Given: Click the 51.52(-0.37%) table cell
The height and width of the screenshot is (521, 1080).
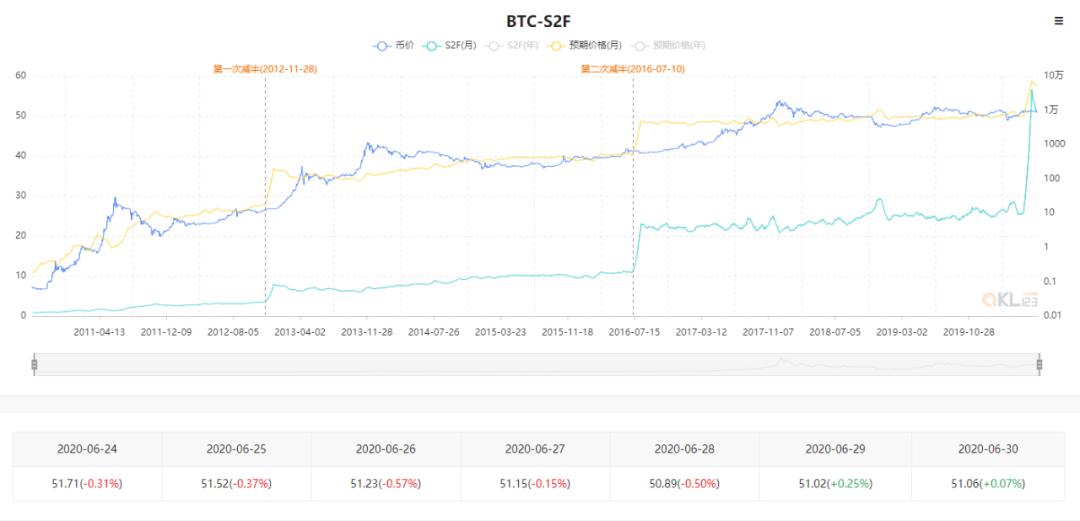Looking at the screenshot, I should [x=236, y=483].
